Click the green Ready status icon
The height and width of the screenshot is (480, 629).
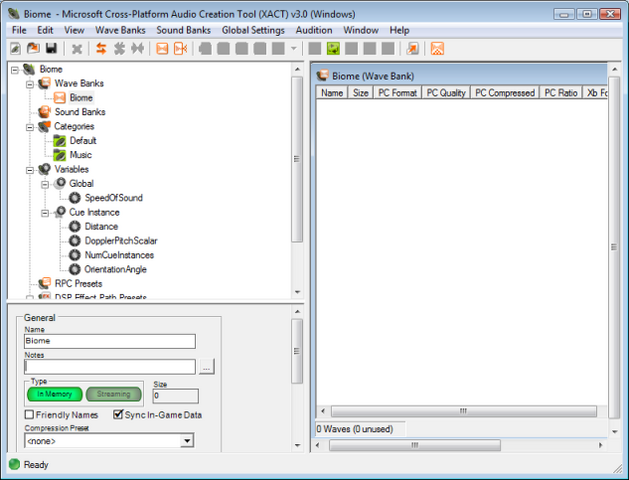[14, 464]
